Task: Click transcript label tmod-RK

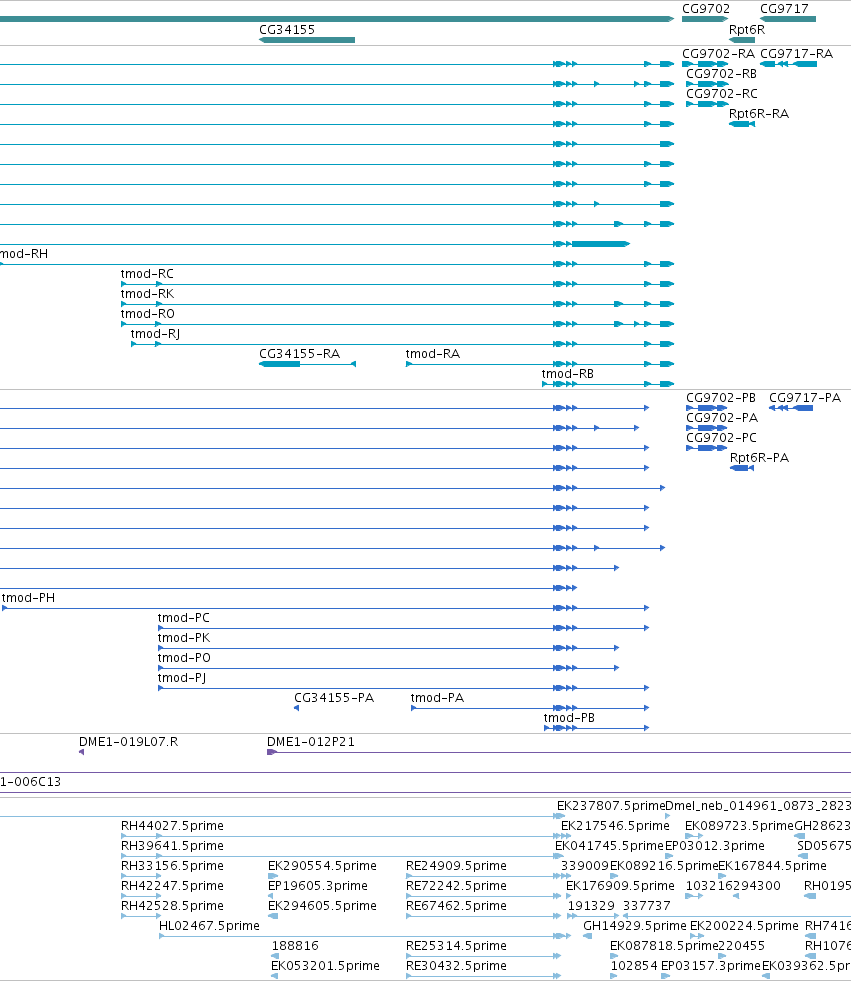Action: pos(147,294)
